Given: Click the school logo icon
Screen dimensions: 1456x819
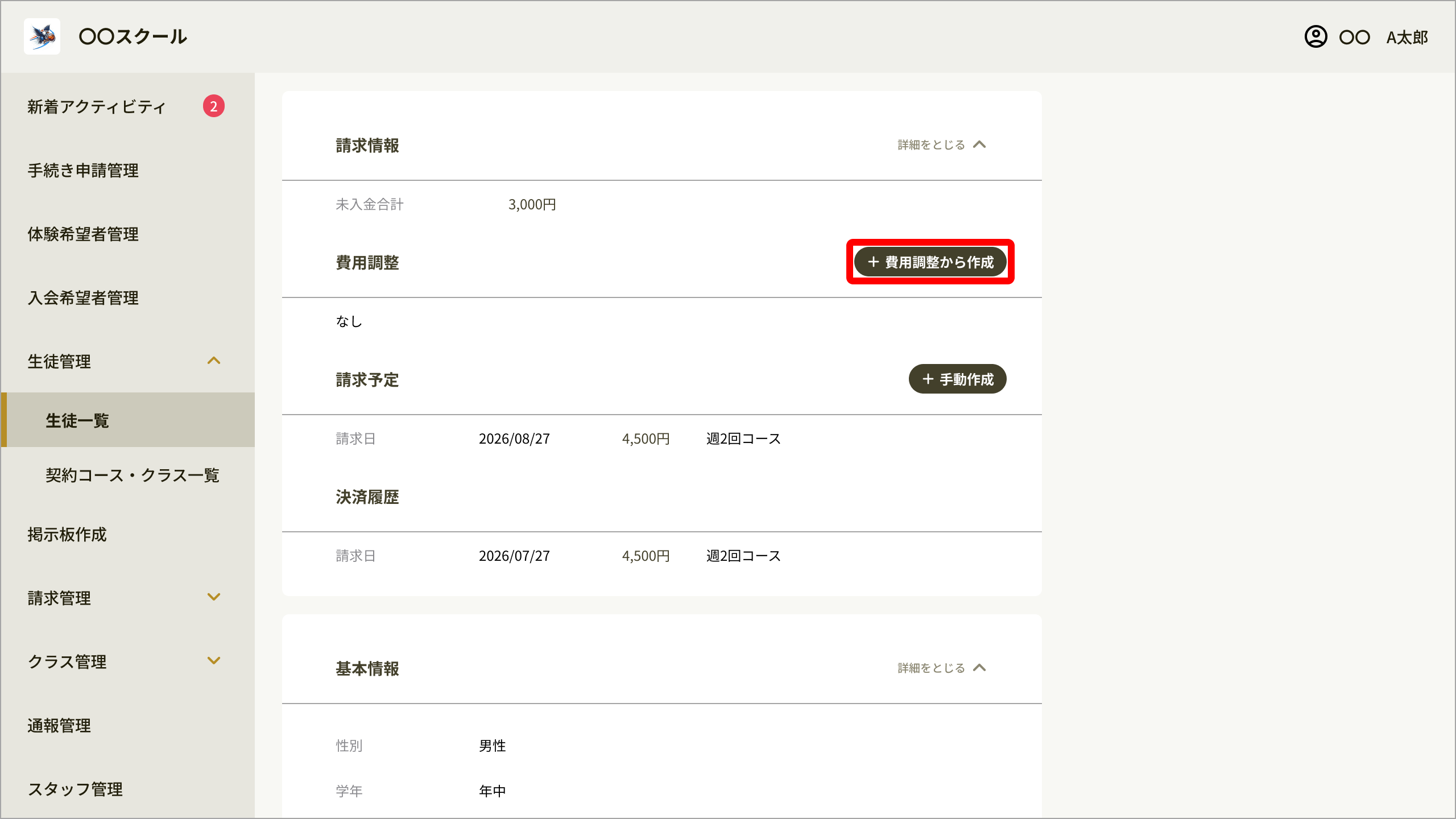Looking at the screenshot, I should (x=42, y=36).
